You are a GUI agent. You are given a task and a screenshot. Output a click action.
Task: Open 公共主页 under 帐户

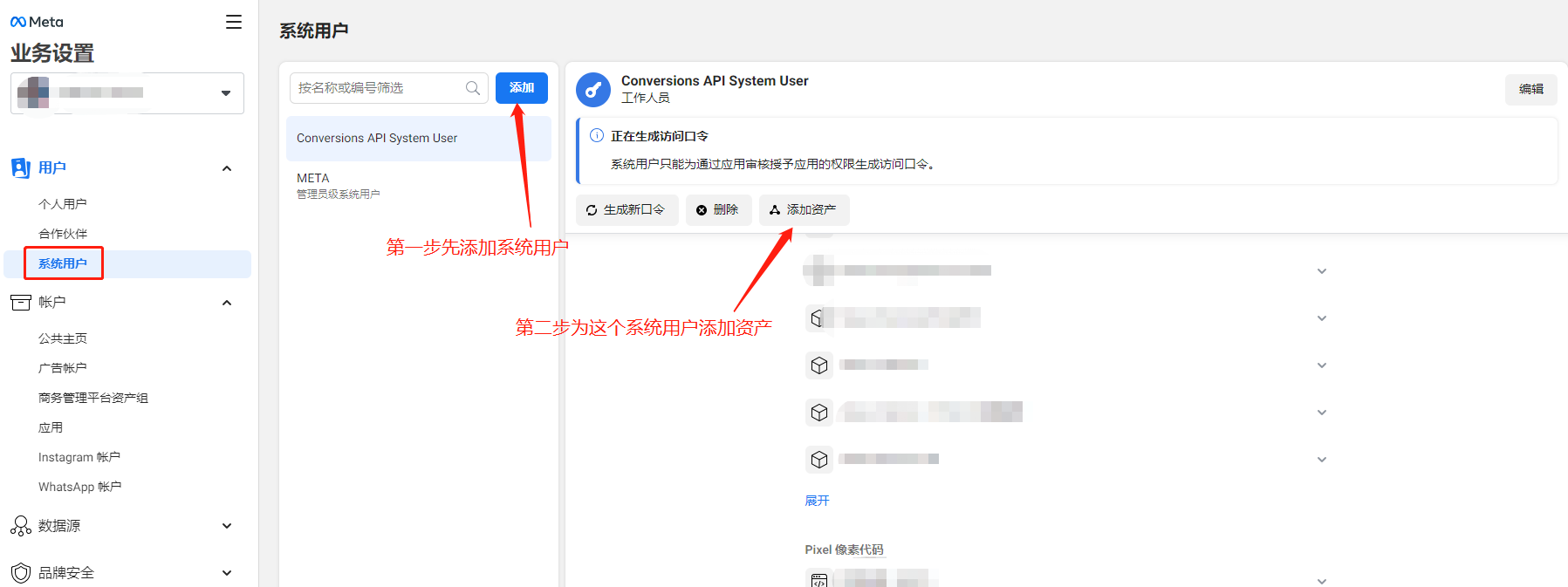click(63, 338)
